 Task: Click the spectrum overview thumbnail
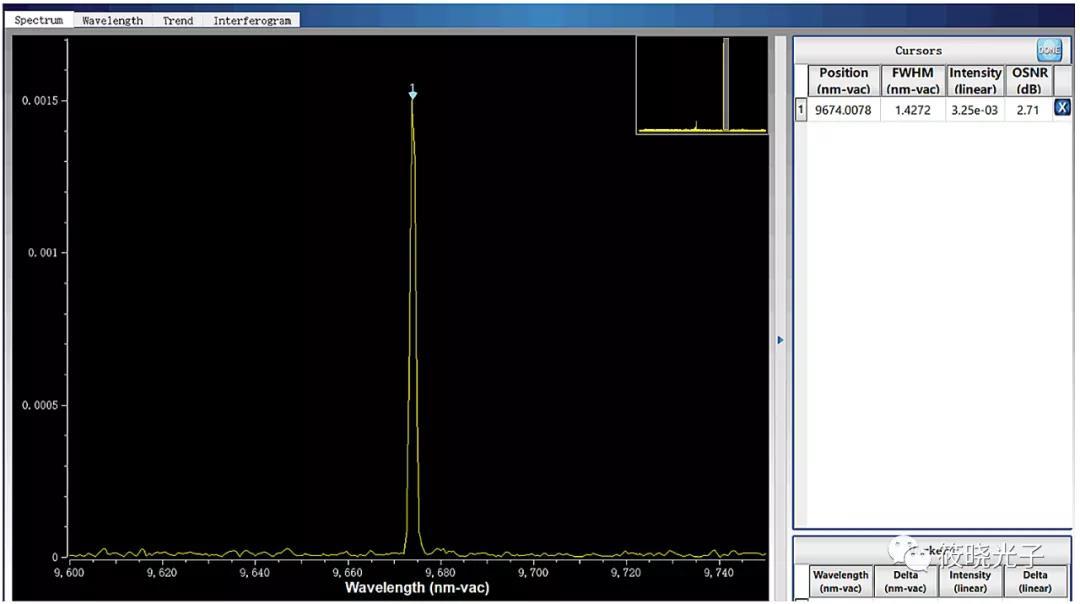(701, 85)
